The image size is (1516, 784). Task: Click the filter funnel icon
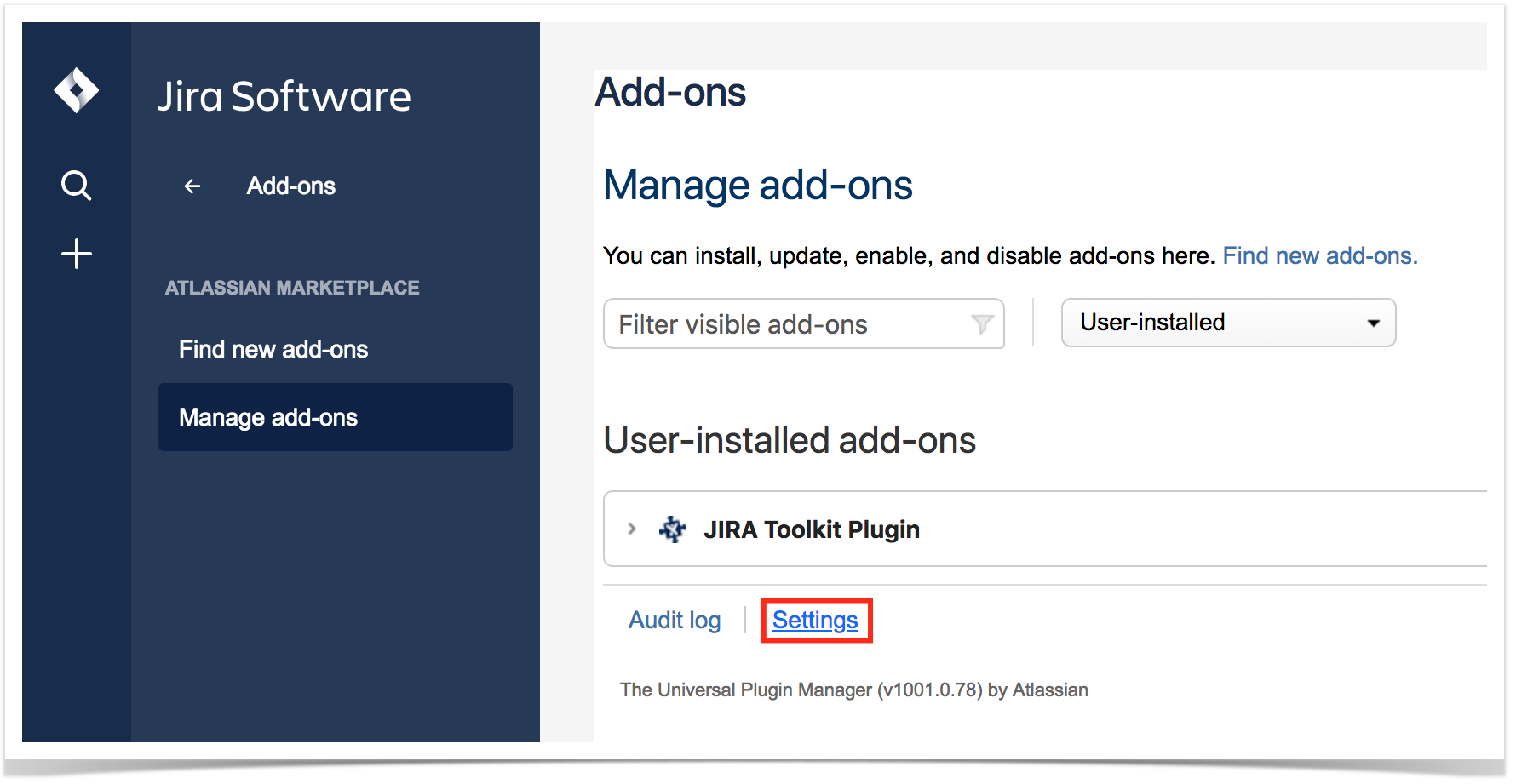[x=982, y=324]
